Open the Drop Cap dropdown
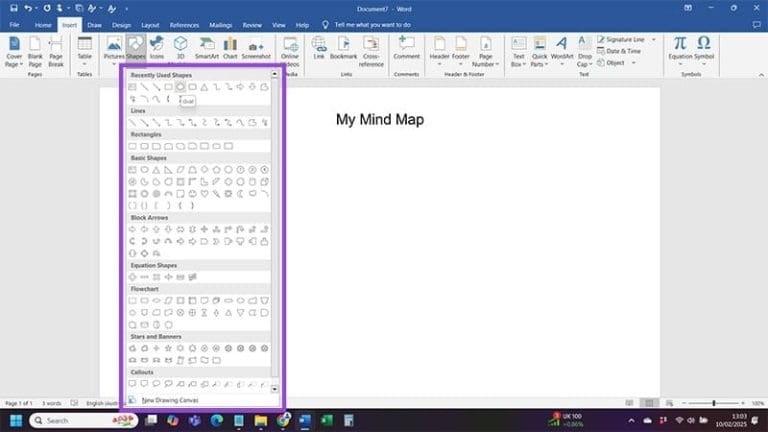 point(584,51)
